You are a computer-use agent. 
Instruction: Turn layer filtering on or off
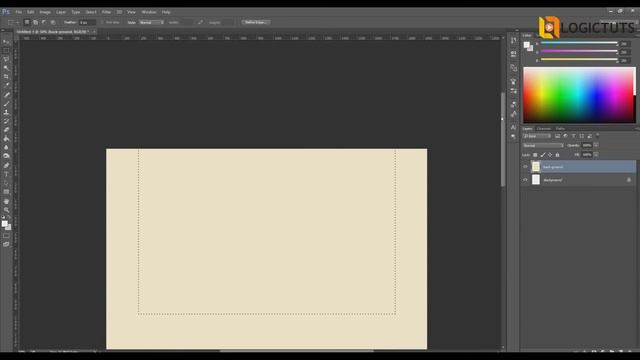click(598, 135)
